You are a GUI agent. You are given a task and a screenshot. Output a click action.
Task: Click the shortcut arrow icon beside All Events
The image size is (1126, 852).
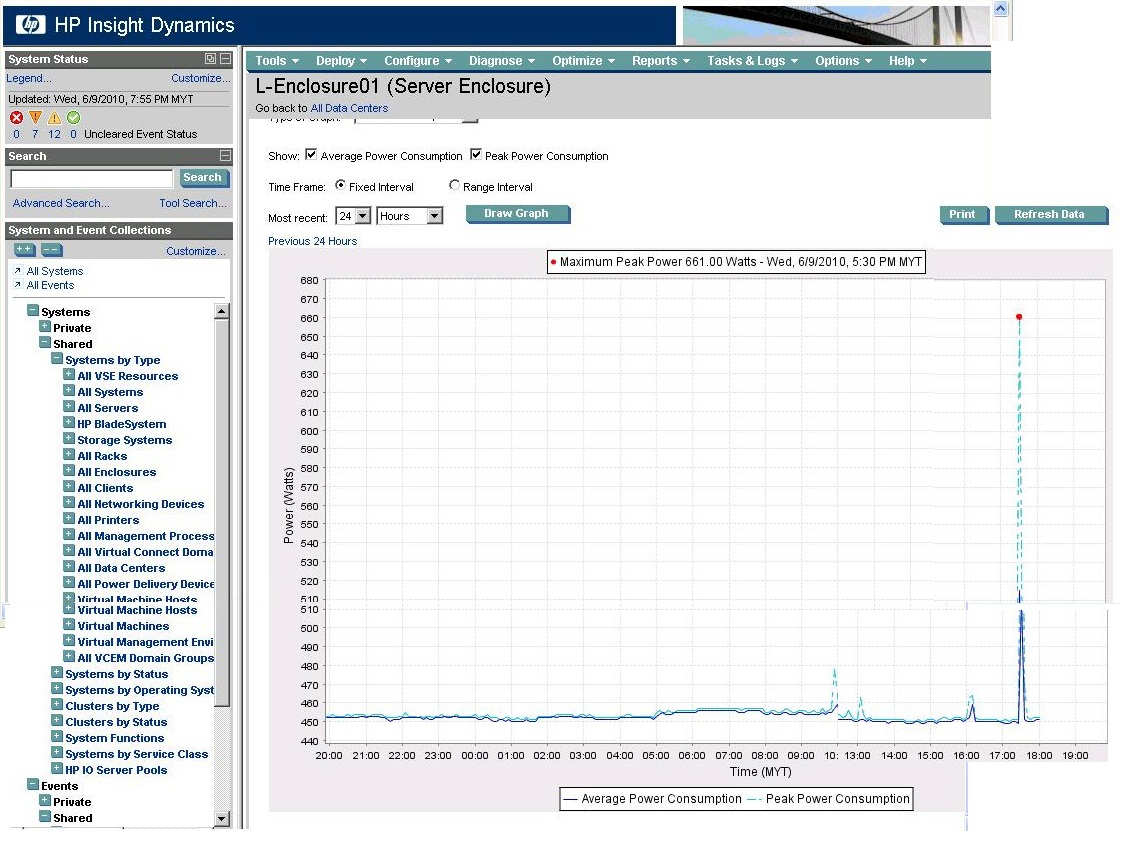[x=17, y=285]
